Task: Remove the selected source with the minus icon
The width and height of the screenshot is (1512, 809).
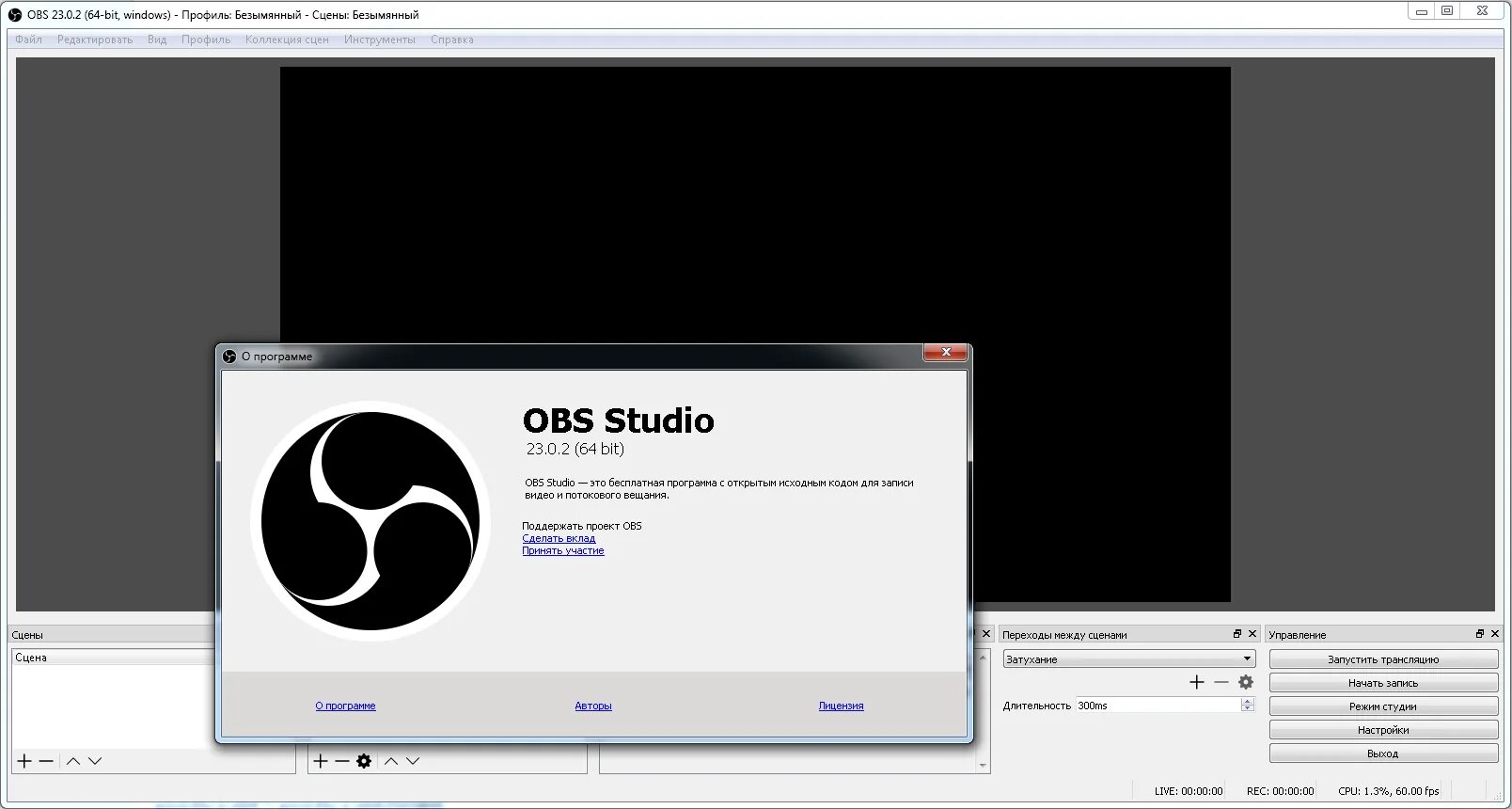Action: point(342,761)
